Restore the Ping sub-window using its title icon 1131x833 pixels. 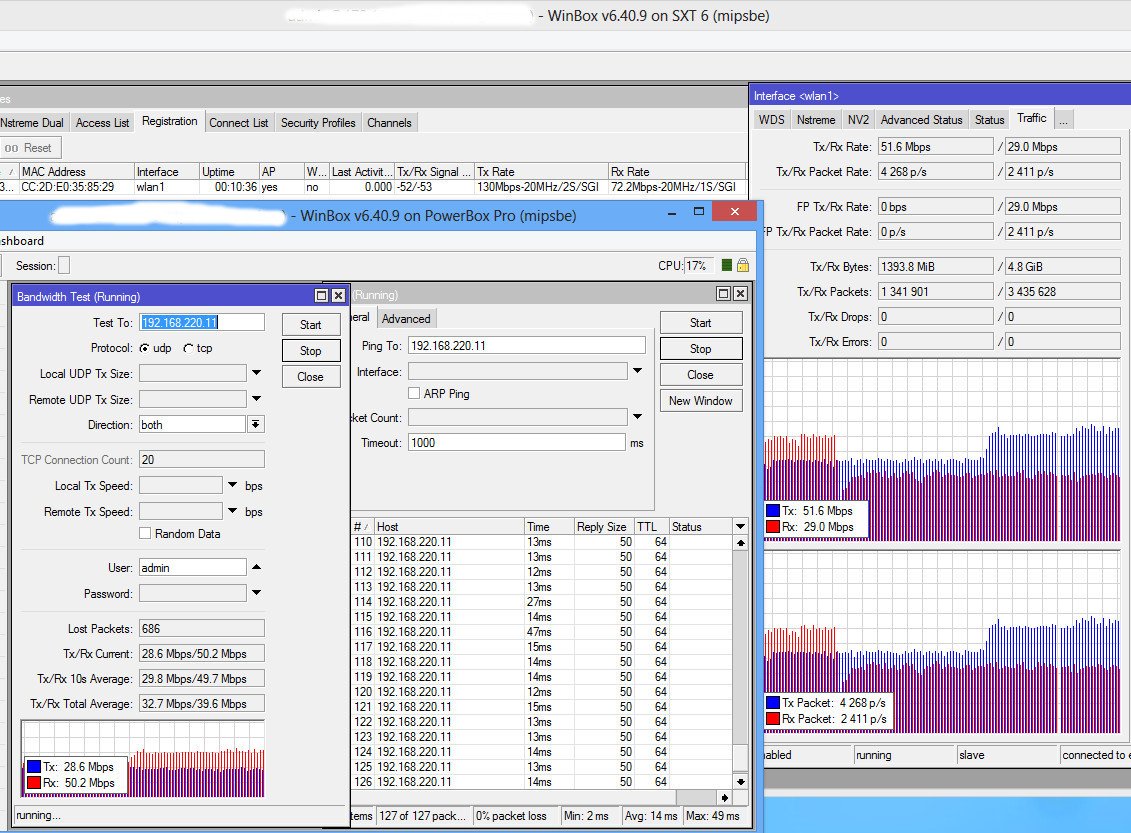[723, 294]
